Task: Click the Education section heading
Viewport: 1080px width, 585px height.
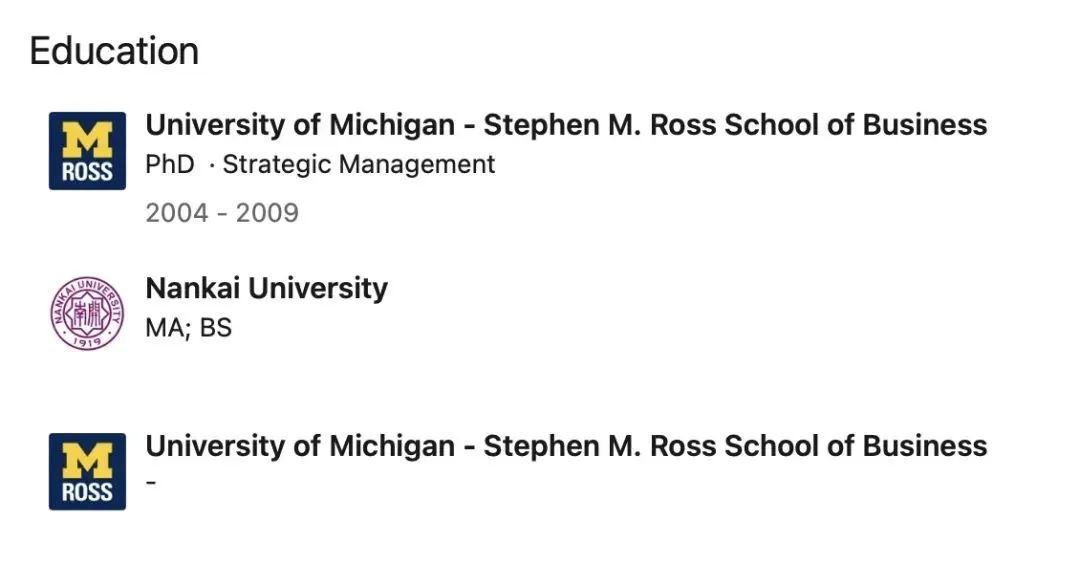Action: point(114,51)
